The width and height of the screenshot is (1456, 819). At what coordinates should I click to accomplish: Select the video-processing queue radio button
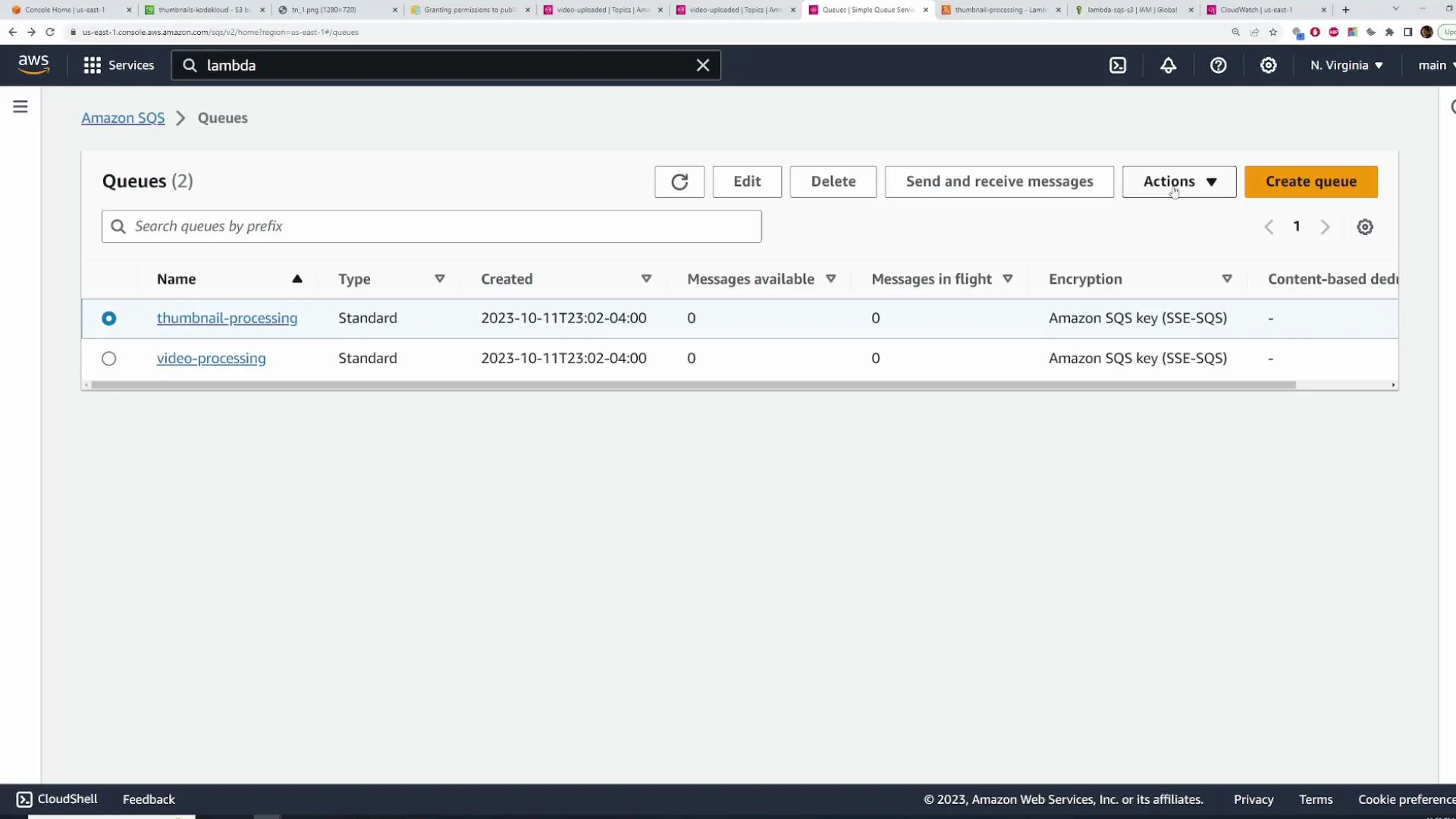pos(109,358)
